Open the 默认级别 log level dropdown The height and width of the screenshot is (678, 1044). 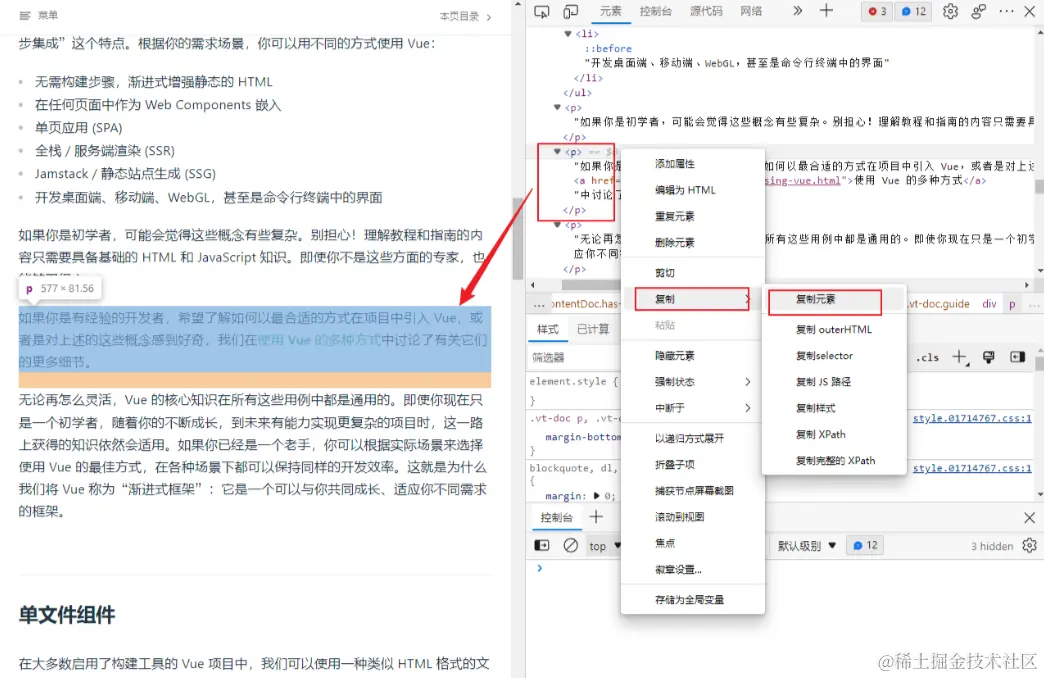806,546
